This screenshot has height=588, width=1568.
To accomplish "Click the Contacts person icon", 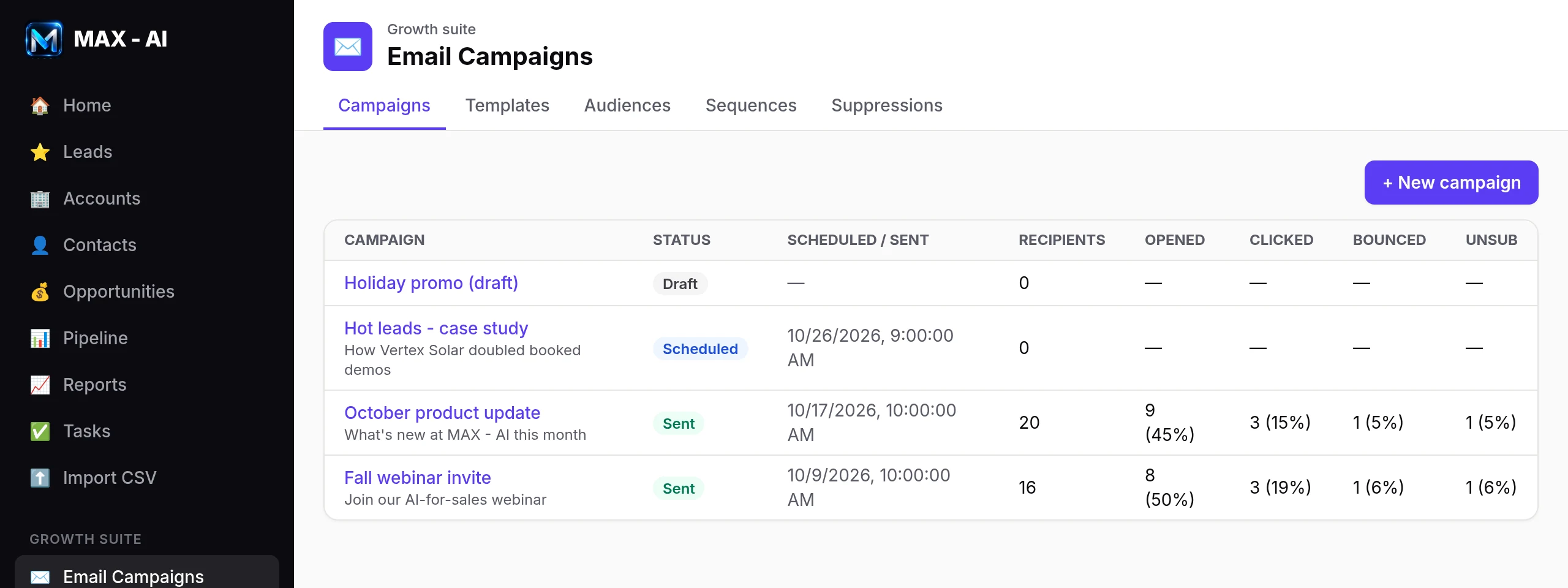I will coord(40,245).
